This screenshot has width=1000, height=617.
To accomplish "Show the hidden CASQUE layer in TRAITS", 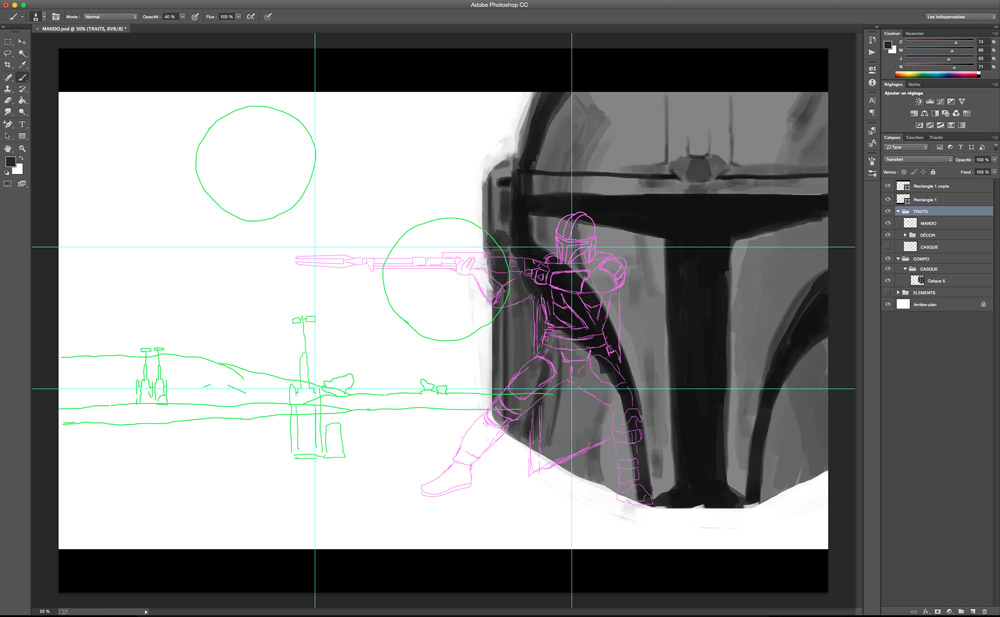I will [x=888, y=246].
